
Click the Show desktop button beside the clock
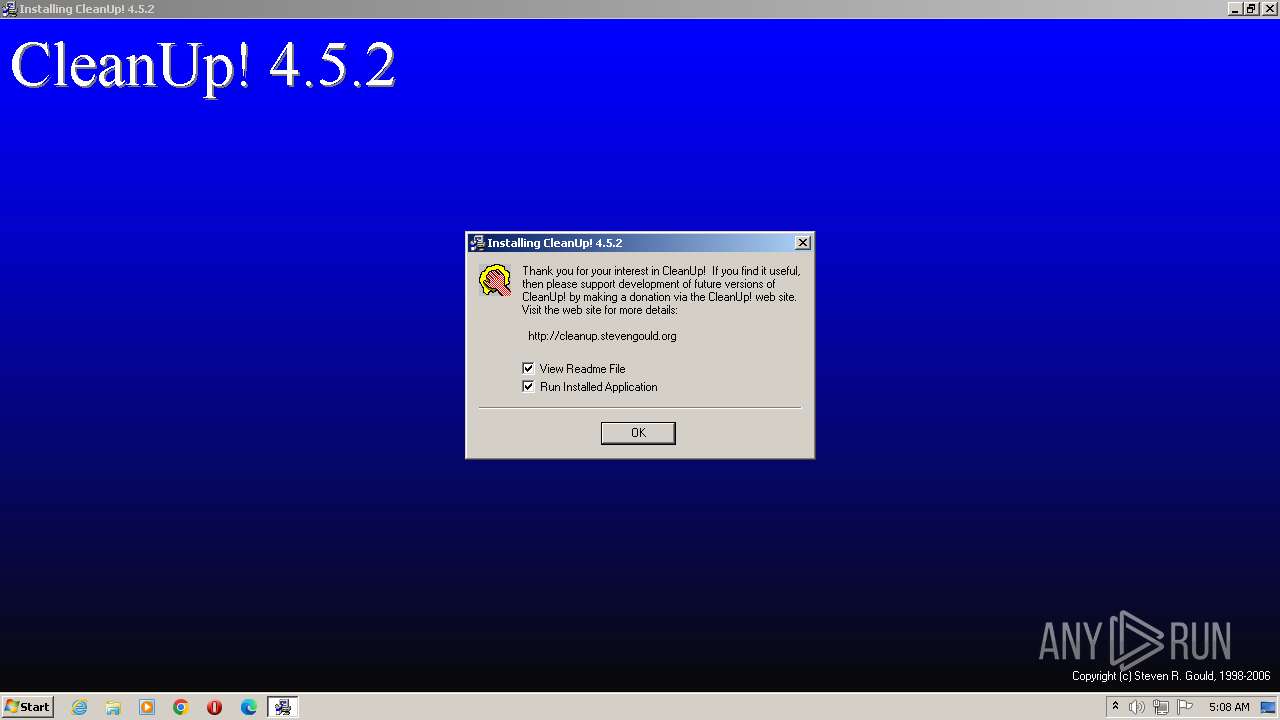(x=1269, y=707)
